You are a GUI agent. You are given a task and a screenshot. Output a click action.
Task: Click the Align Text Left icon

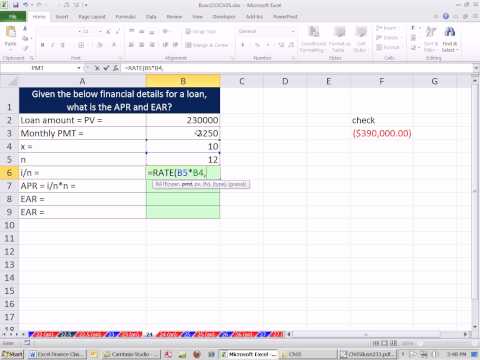click(x=131, y=45)
